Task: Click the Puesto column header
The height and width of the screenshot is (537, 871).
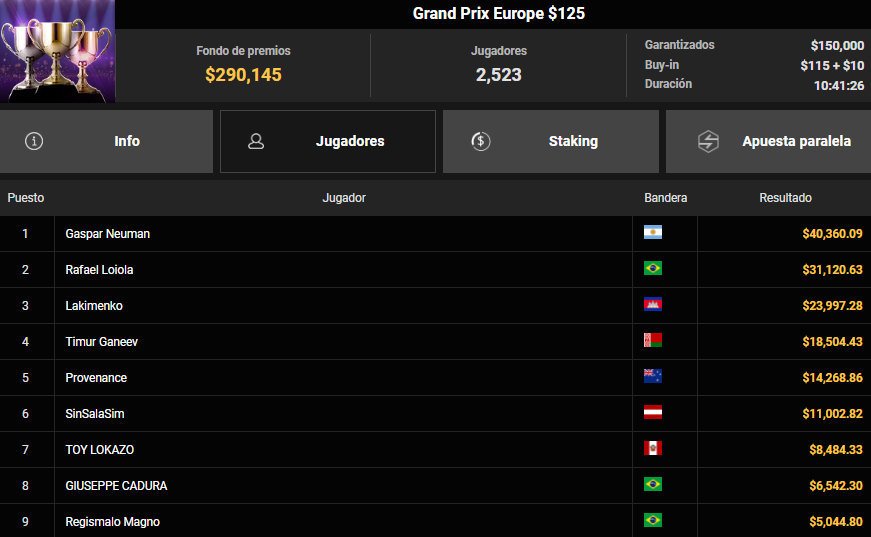Action: click(26, 198)
